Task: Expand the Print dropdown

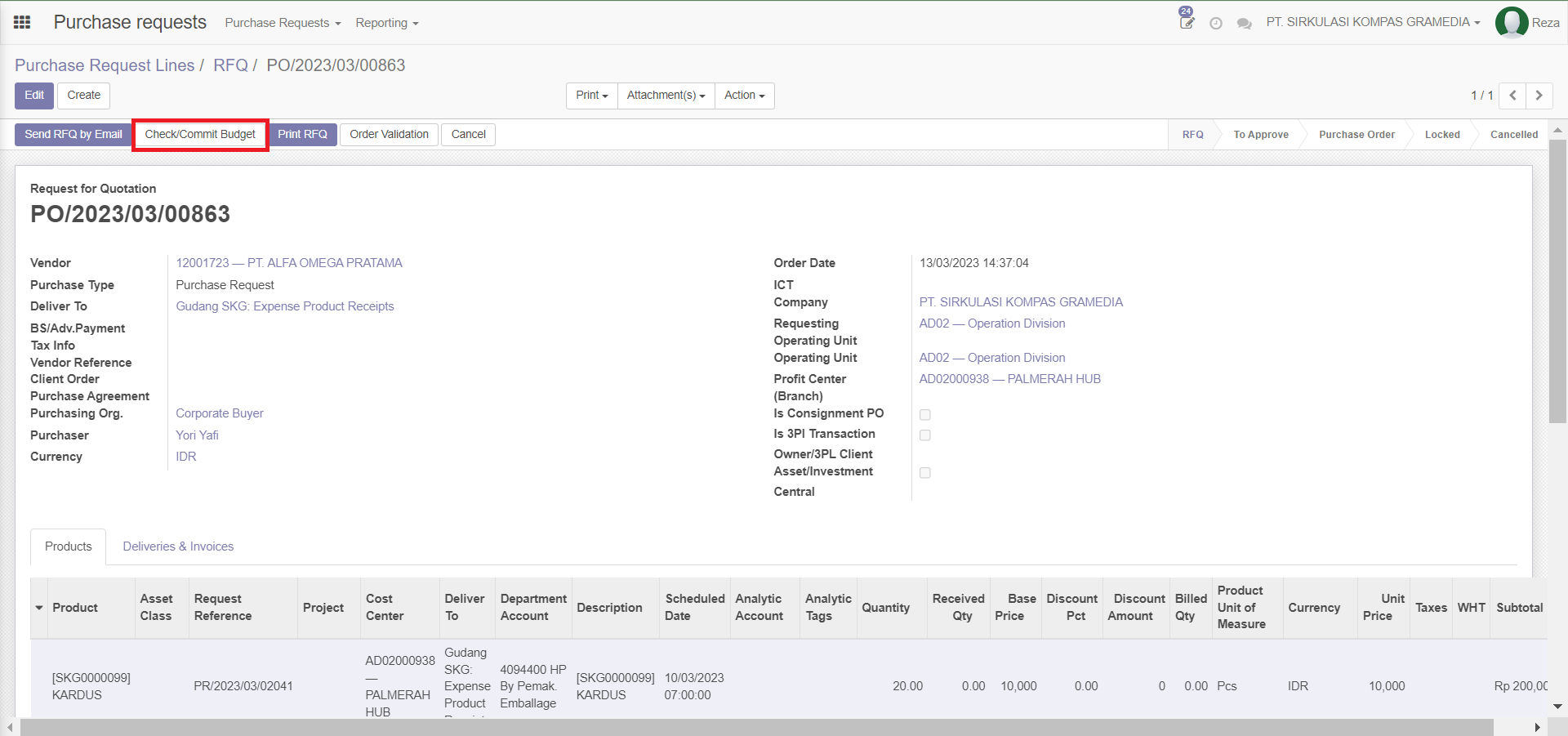Action: [592, 96]
